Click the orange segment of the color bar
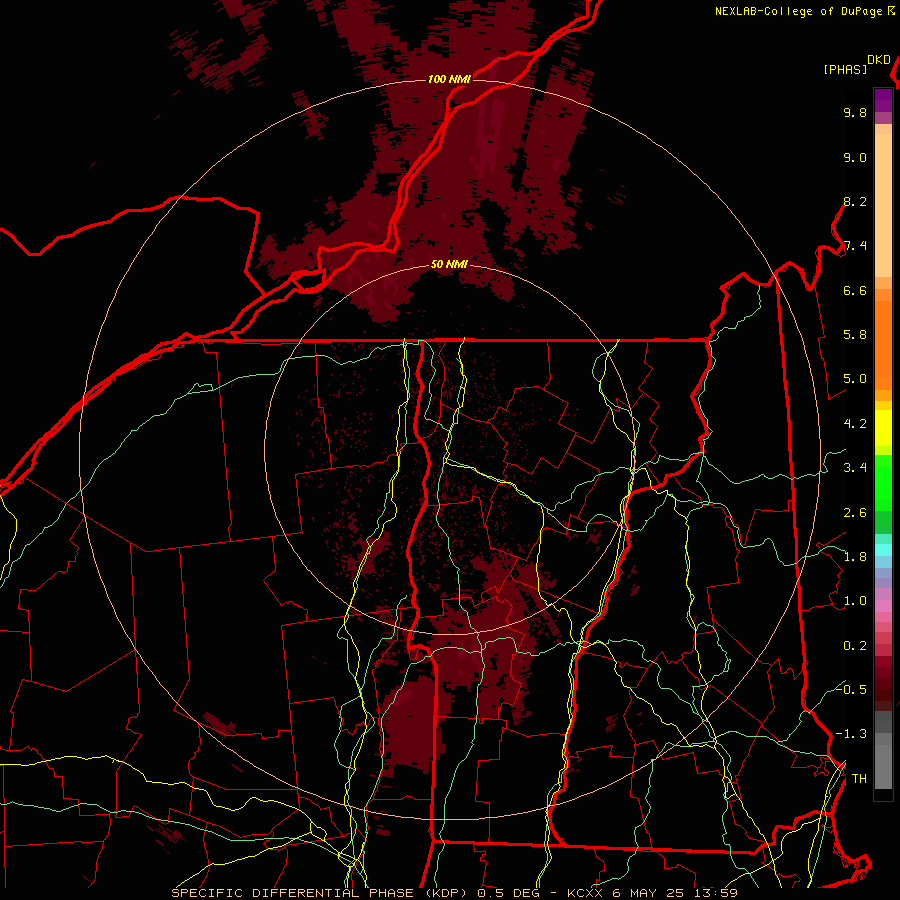This screenshot has height=900, width=900. point(883,344)
